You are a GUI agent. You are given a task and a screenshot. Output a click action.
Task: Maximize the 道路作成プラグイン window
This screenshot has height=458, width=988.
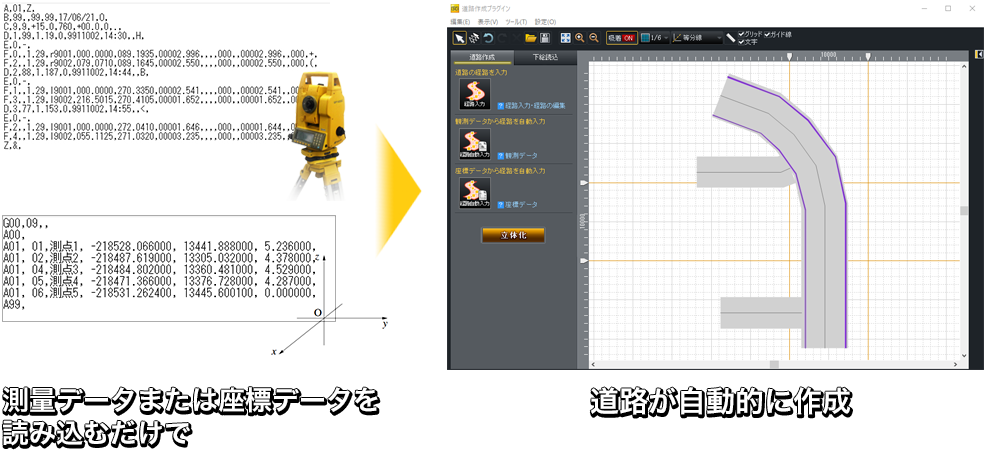point(948,9)
